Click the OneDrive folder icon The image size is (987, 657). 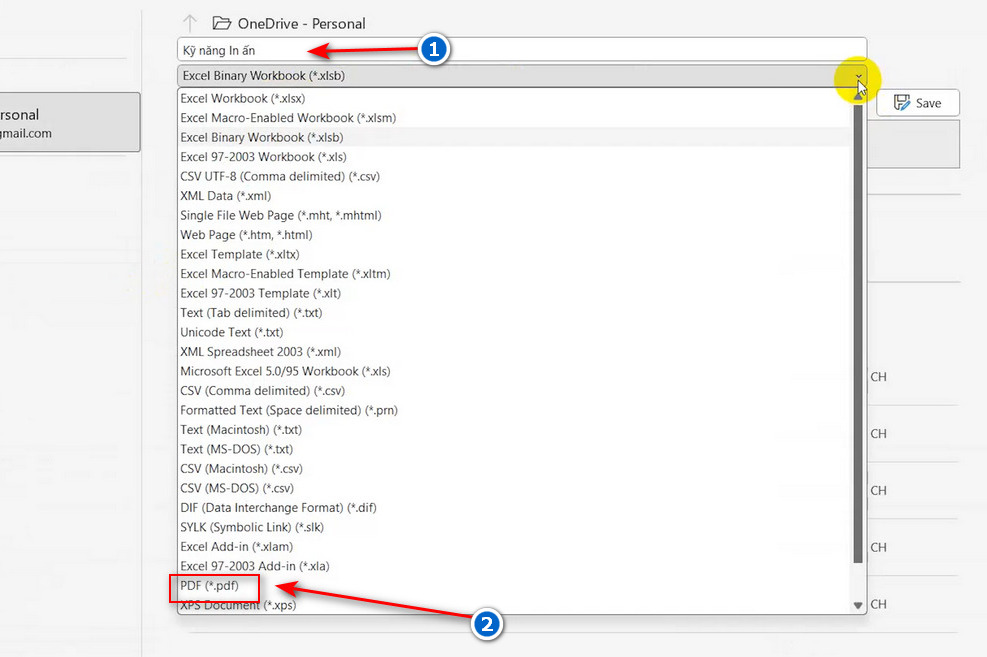(x=221, y=24)
